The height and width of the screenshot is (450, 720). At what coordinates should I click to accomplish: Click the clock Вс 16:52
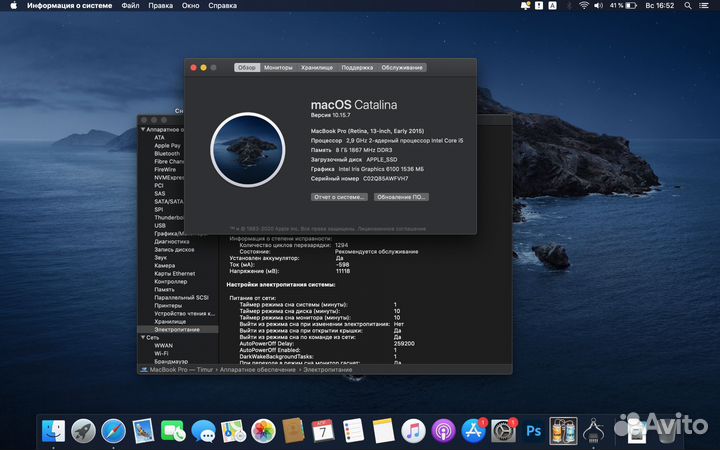(659, 6)
